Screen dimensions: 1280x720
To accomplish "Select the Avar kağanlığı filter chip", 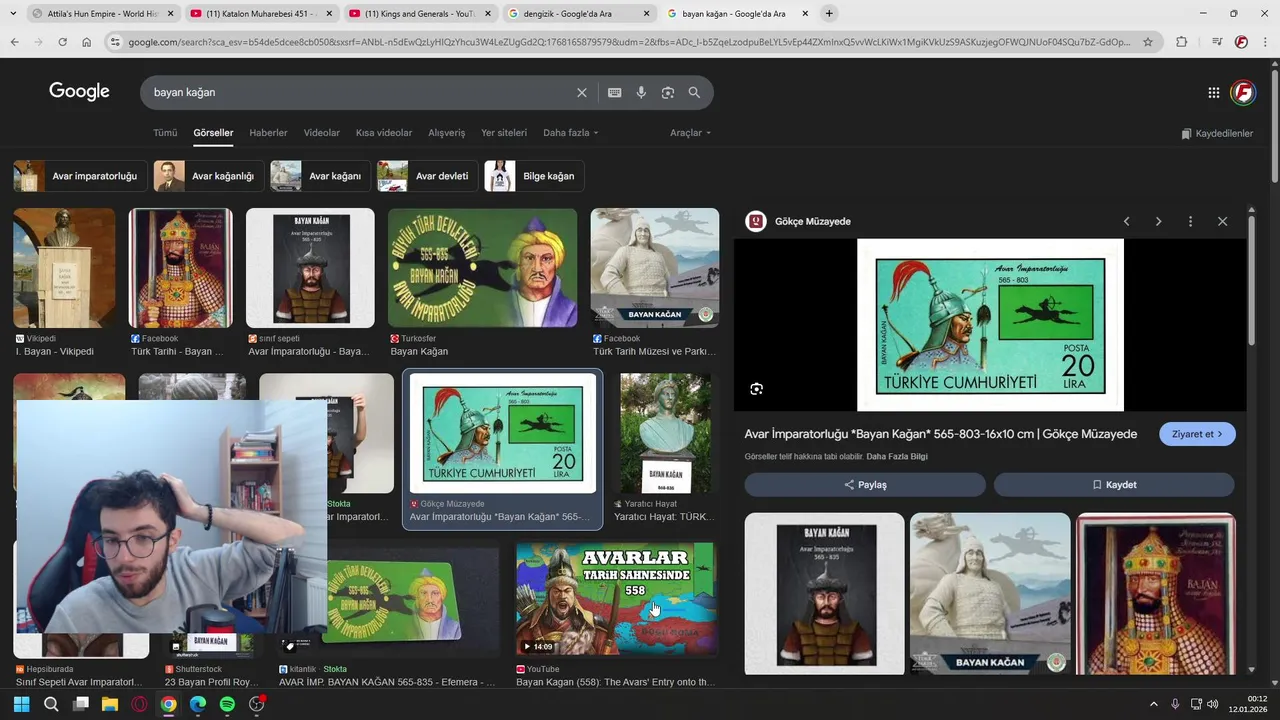I will pyautogui.click(x=209, y=176).
